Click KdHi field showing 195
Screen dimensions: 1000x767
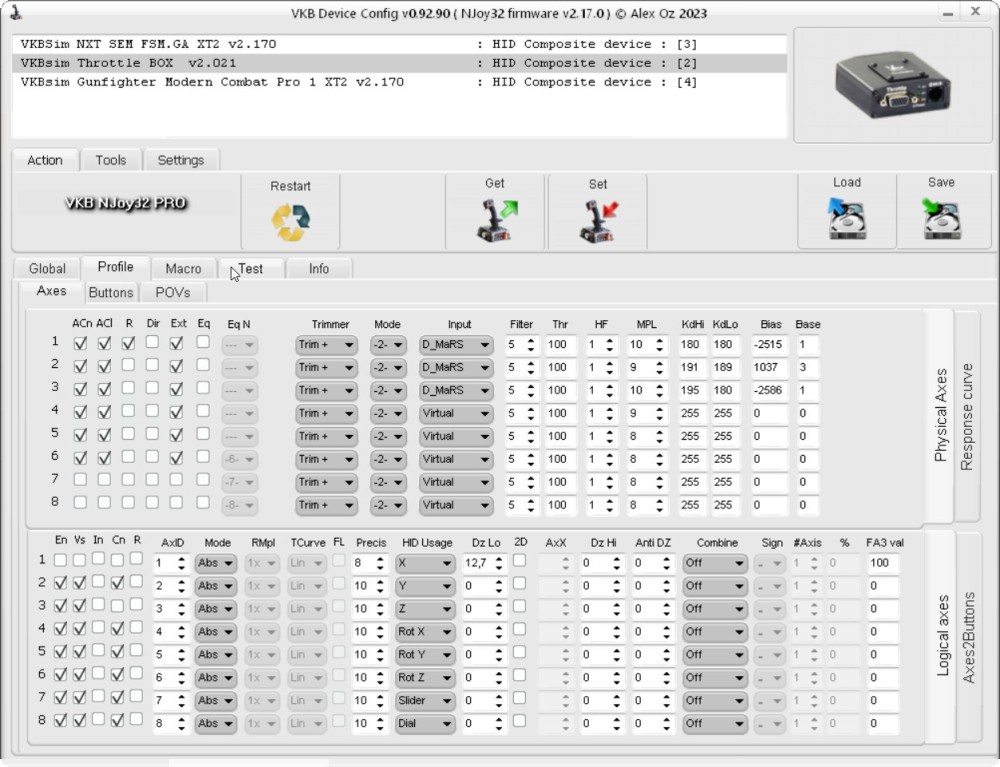pos(692,391)
